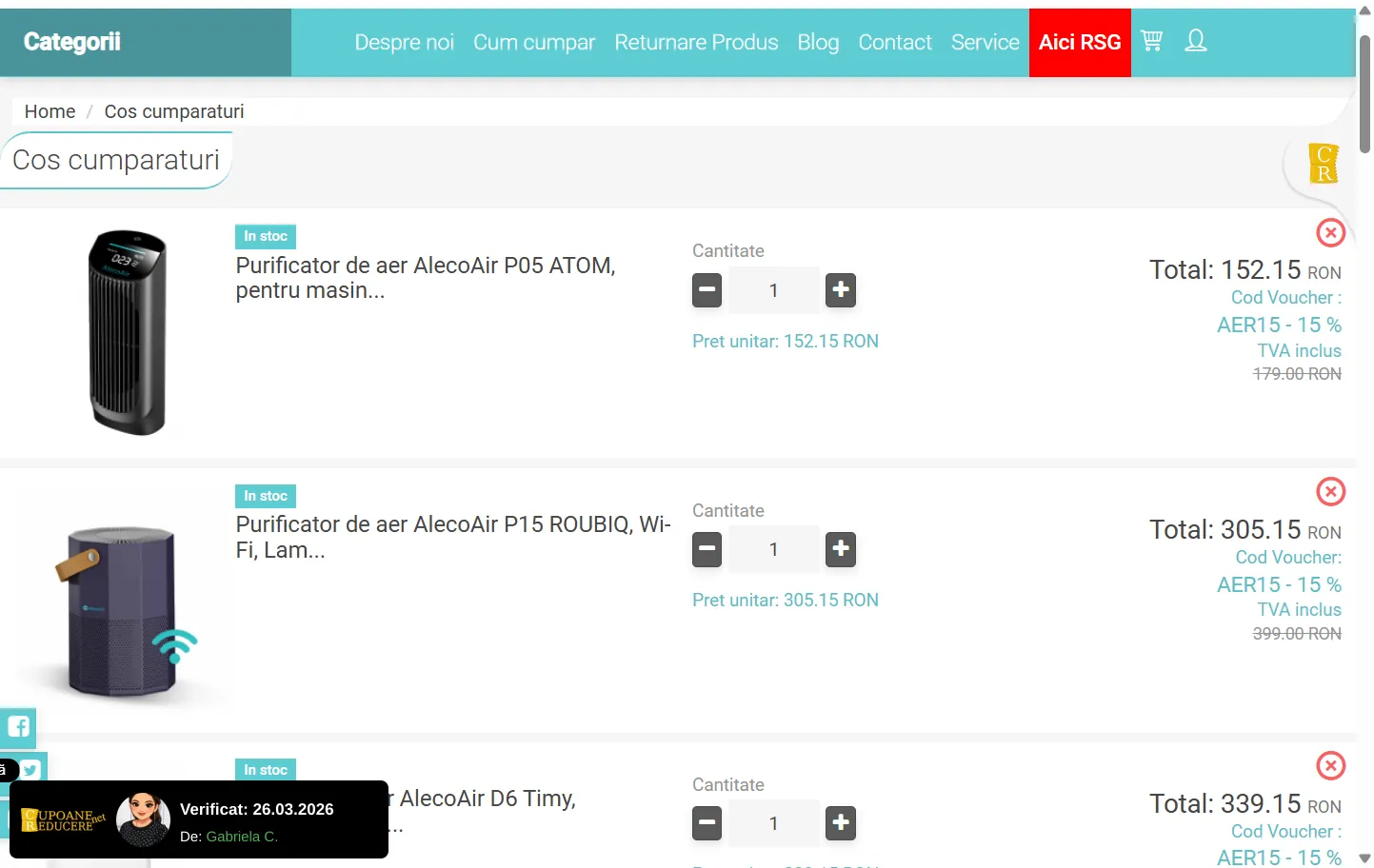Open the shopping cart icon in header
Screen dimensions: 1374x868
click(x=1151, y=41)
